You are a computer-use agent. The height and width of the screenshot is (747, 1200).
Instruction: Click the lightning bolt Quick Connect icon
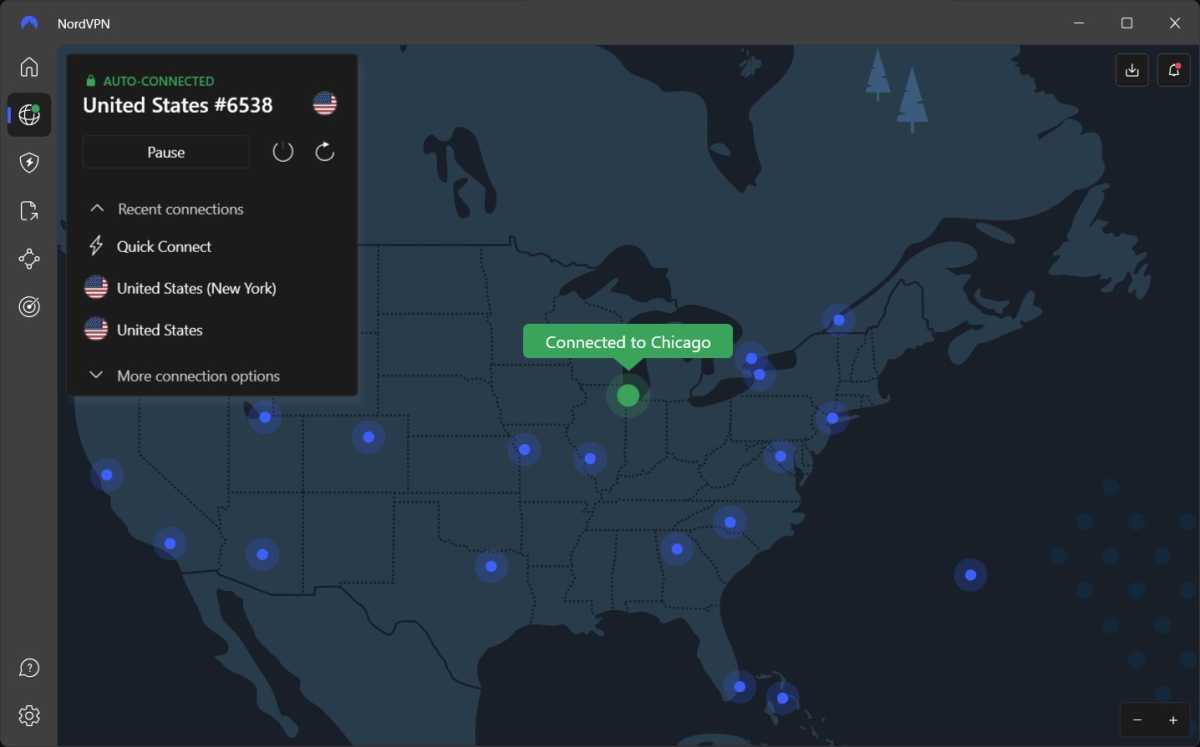pos(96,246)
